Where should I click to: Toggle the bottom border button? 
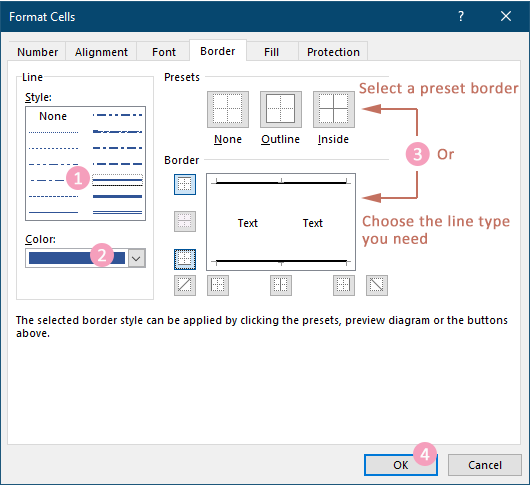click(185, 259)
